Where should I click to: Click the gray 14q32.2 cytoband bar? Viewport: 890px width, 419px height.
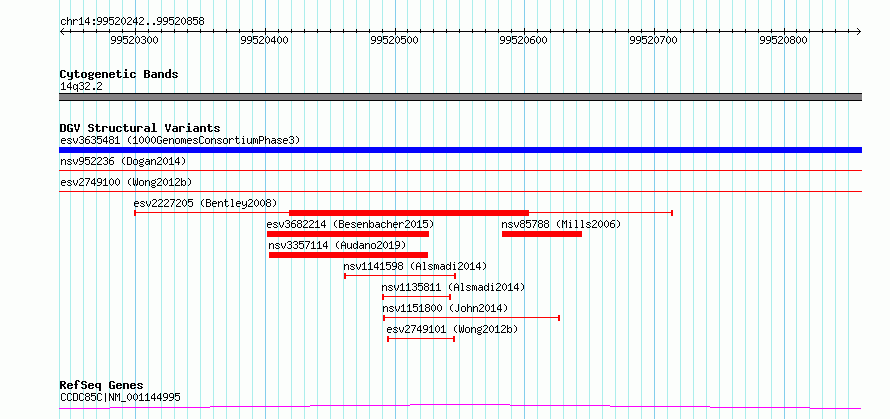[x=460, y=97]
